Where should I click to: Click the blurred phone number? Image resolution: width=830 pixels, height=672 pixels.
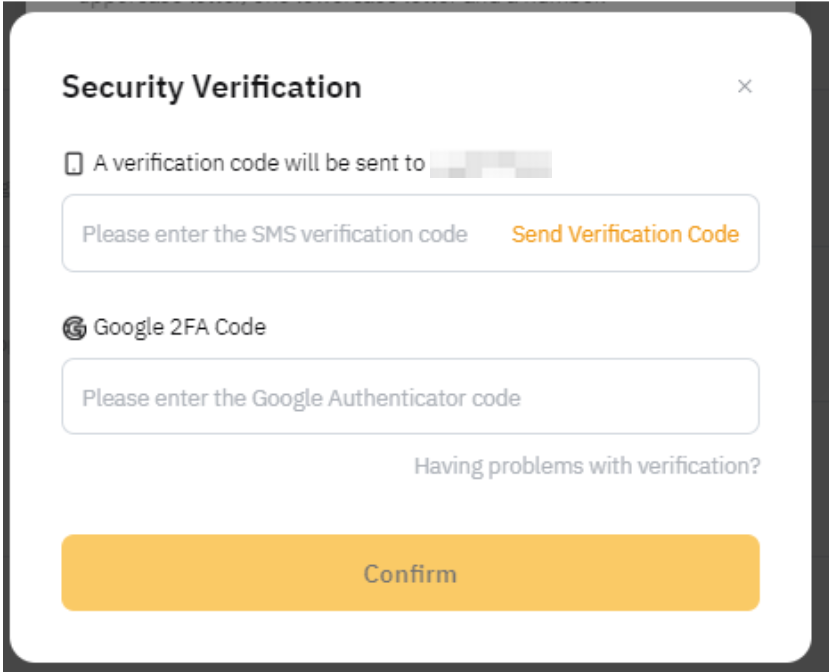[x=491, y=164]
